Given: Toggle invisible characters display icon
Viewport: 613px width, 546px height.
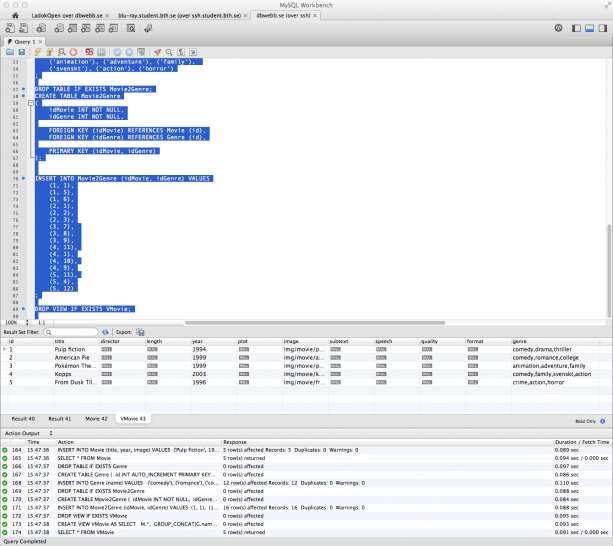Looking at the screenshot, I should 181,52.
